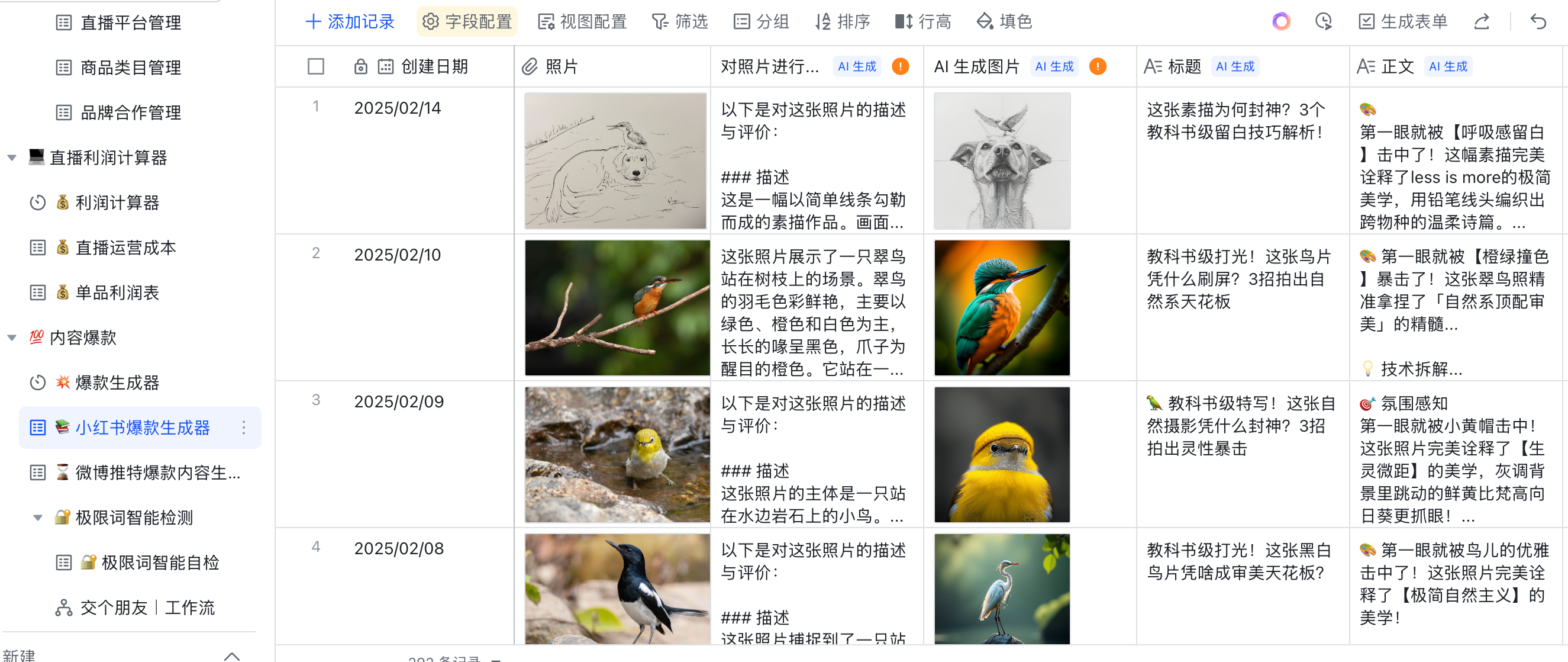Expand the 新建 panel chevron
The image size is (1568, 662).
pyautogui.click(x=232, y=655)
